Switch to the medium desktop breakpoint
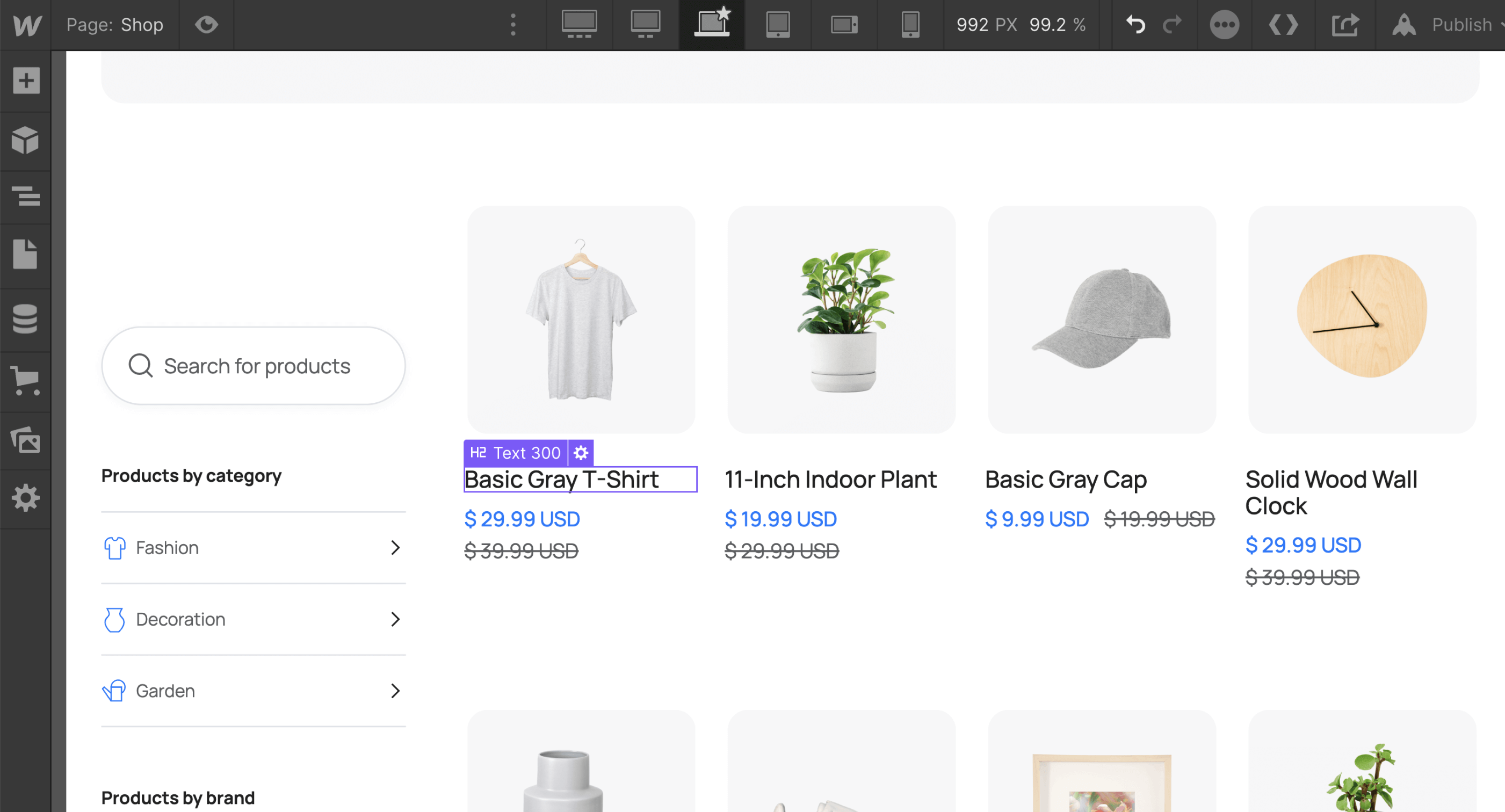1505x812 pixels. coord(645,25)
